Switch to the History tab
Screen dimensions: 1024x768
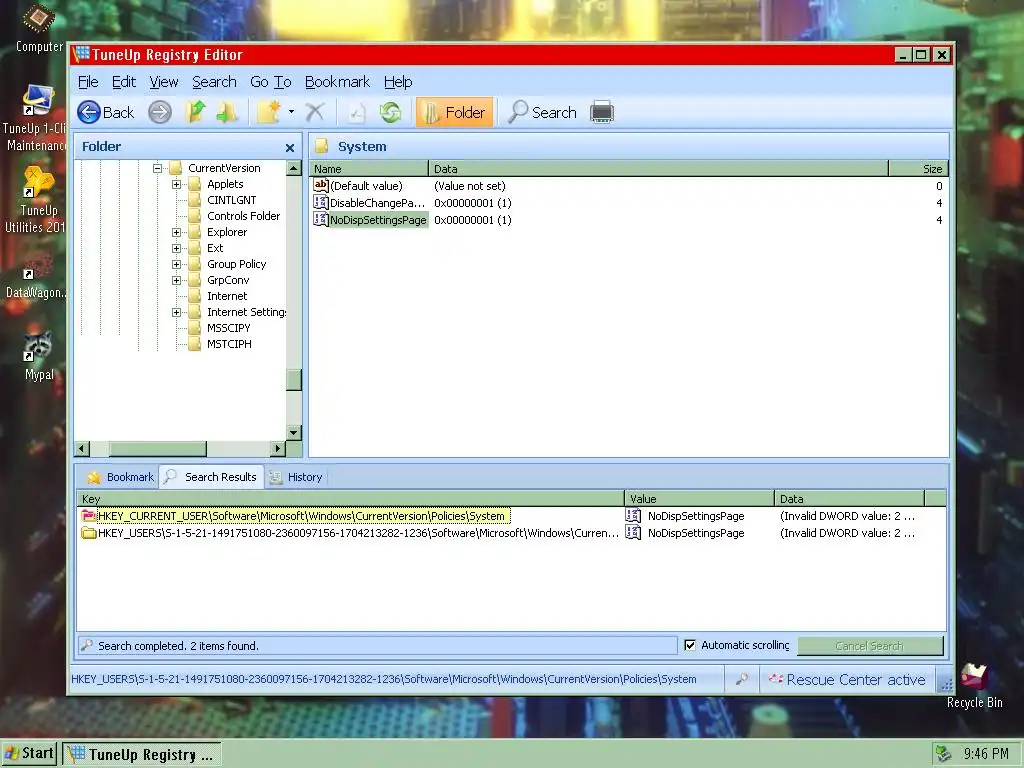(x=296, y=477)
